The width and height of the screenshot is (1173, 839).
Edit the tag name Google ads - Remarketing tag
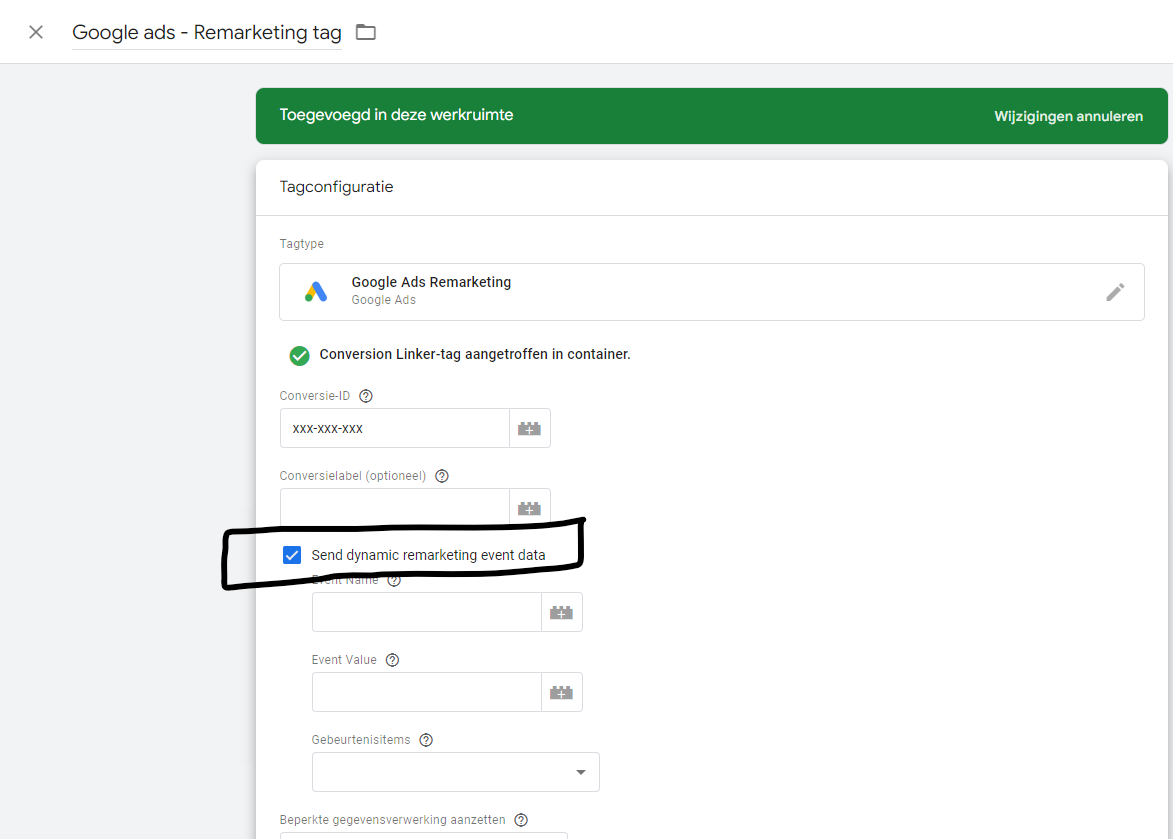[206, 33]
